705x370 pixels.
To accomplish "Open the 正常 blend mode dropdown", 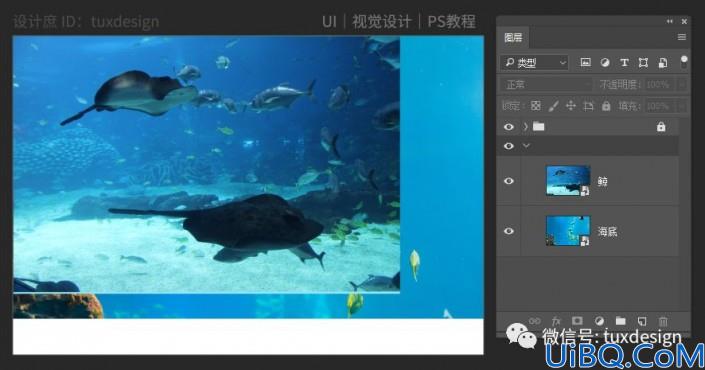I will click(546, 85).
